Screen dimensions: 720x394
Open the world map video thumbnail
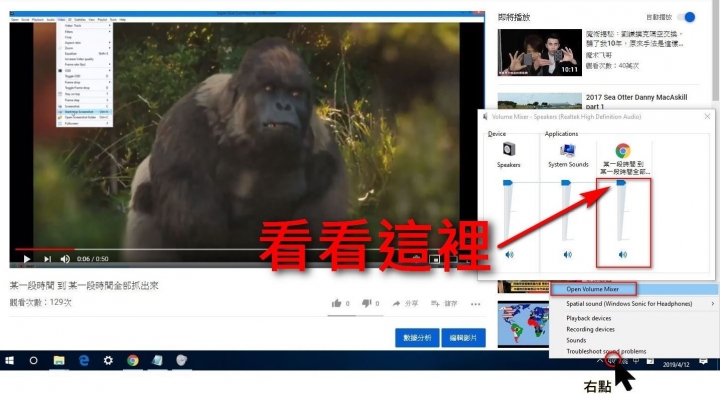click(523, 324)
